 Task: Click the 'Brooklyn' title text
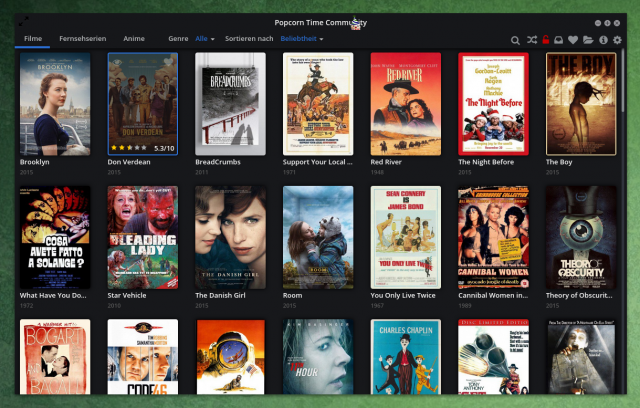35,162
